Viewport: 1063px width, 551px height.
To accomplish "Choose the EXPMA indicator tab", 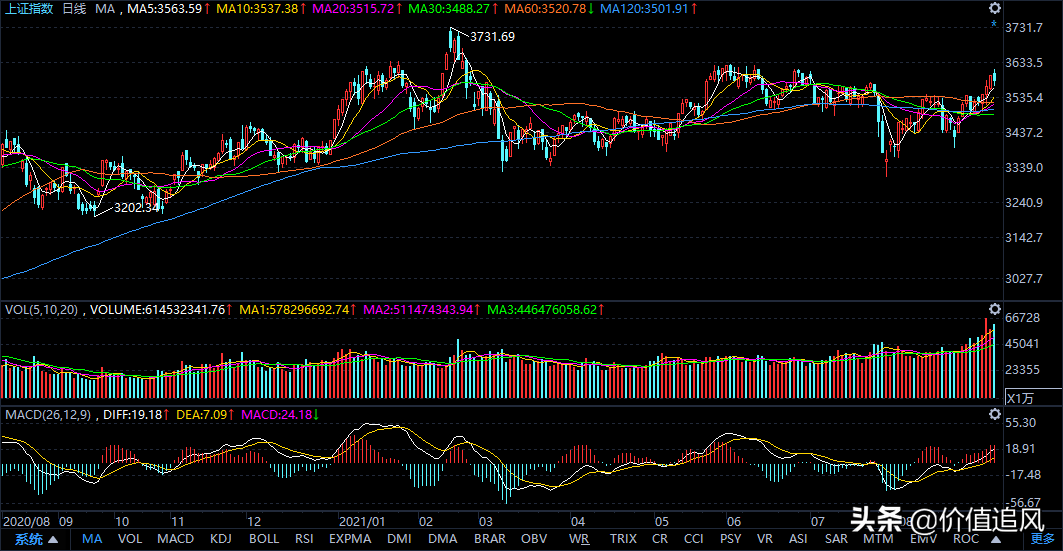I will click(350, 540).
